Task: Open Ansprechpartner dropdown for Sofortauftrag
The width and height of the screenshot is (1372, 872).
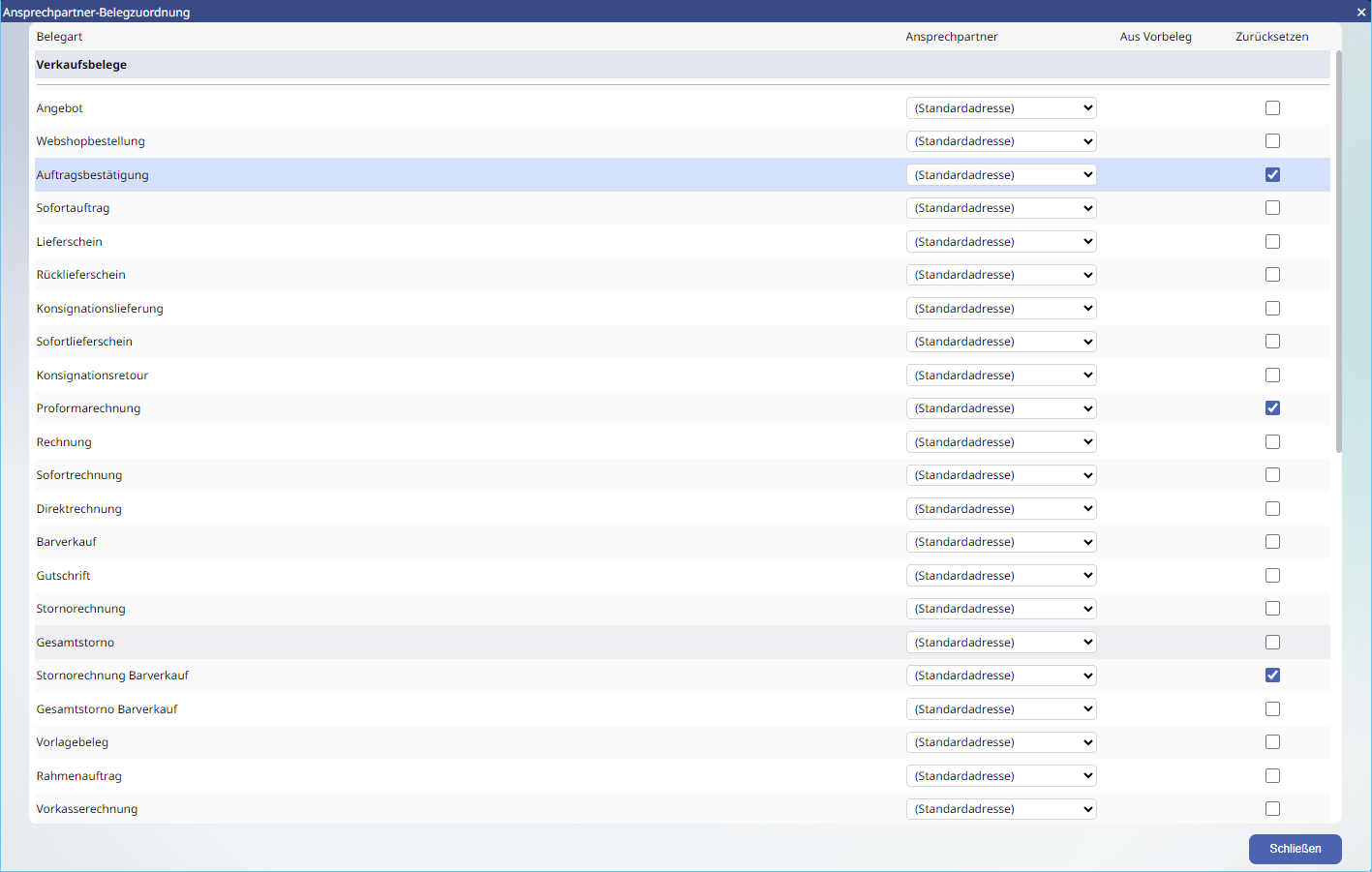Action: point(1001,208)
